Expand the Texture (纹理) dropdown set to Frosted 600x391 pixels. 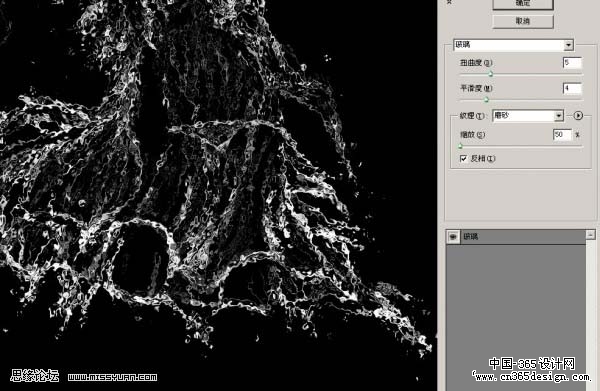coord(528,116)
